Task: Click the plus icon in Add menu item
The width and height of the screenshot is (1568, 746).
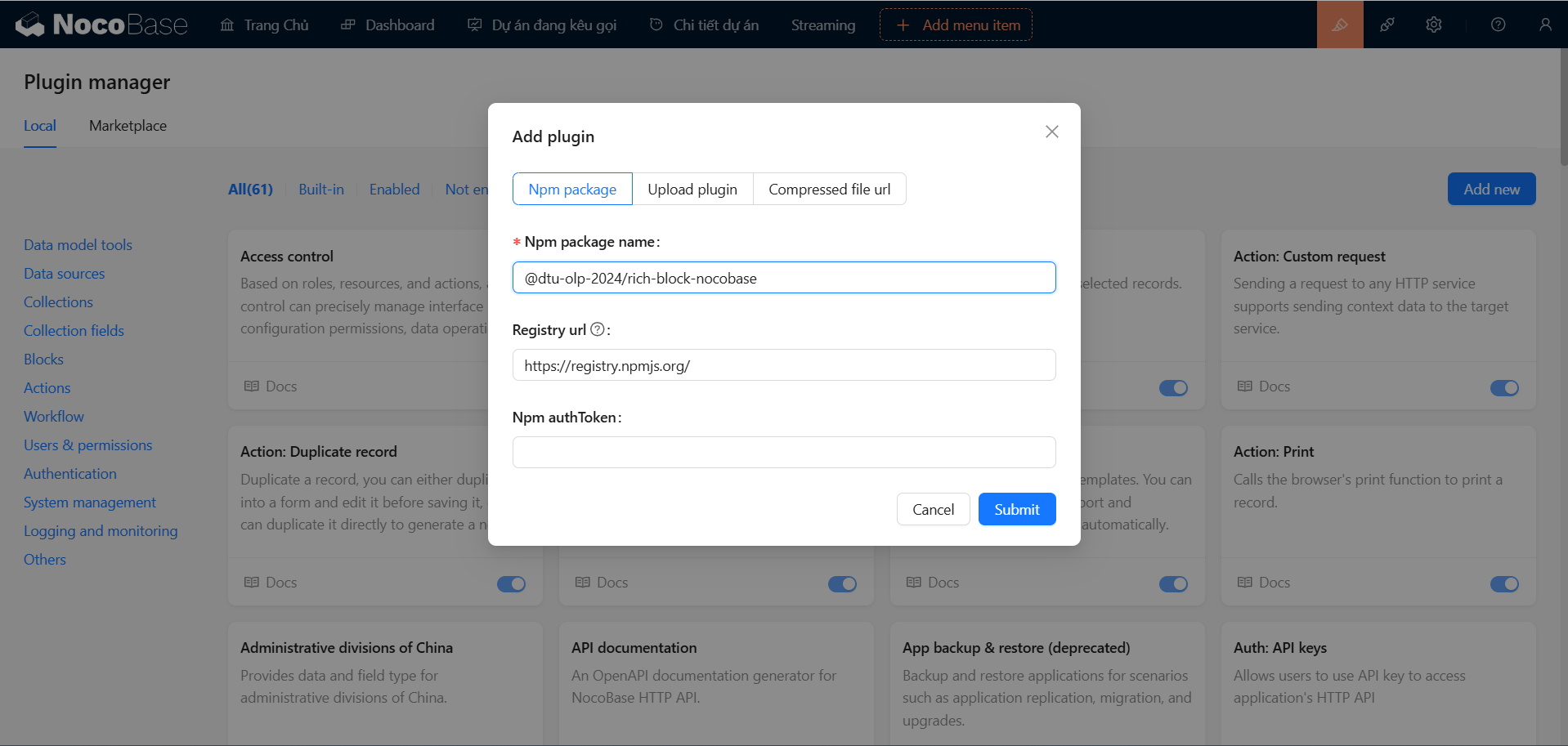Action: tap(903, 25)
